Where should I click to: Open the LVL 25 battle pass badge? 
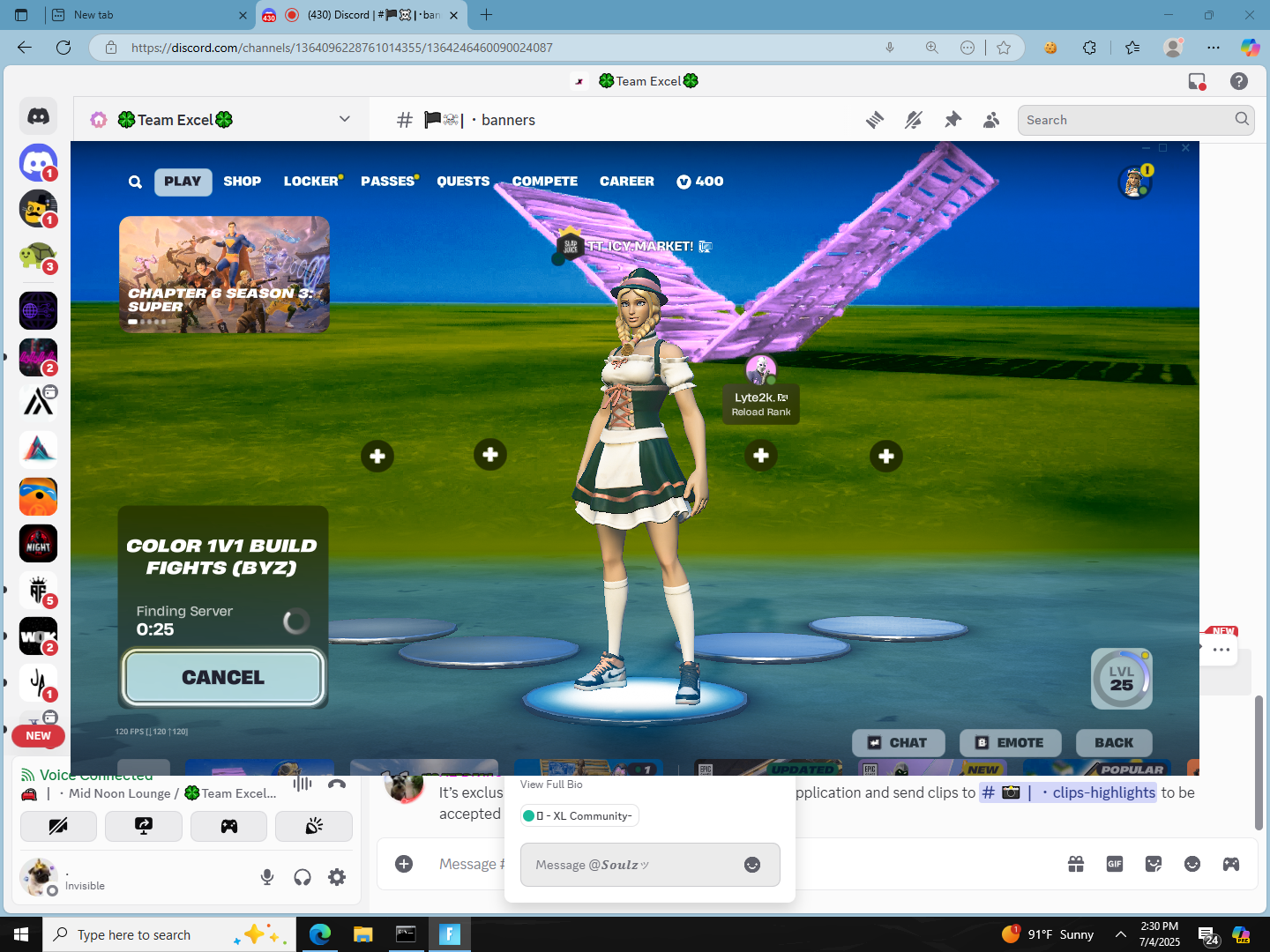[x=1122, y=679]
